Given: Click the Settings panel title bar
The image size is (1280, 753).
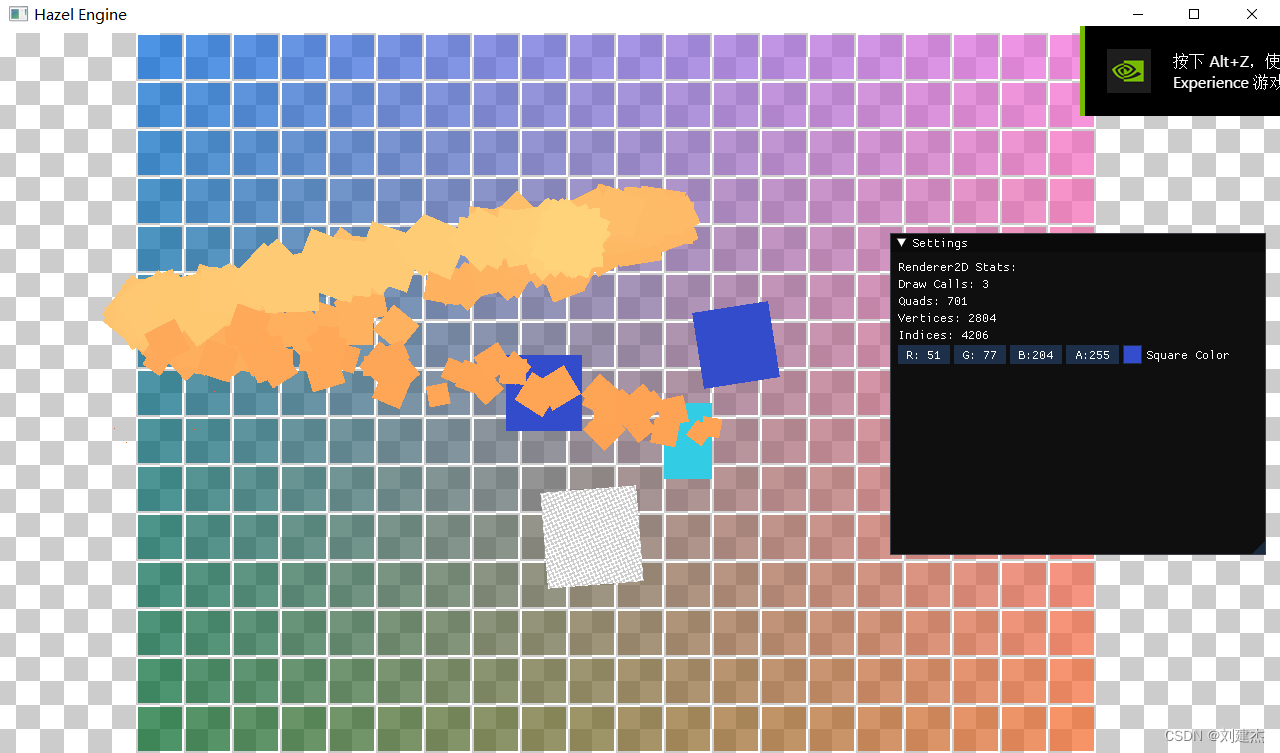Looking at the screenshot, I should click(1078, 243).
